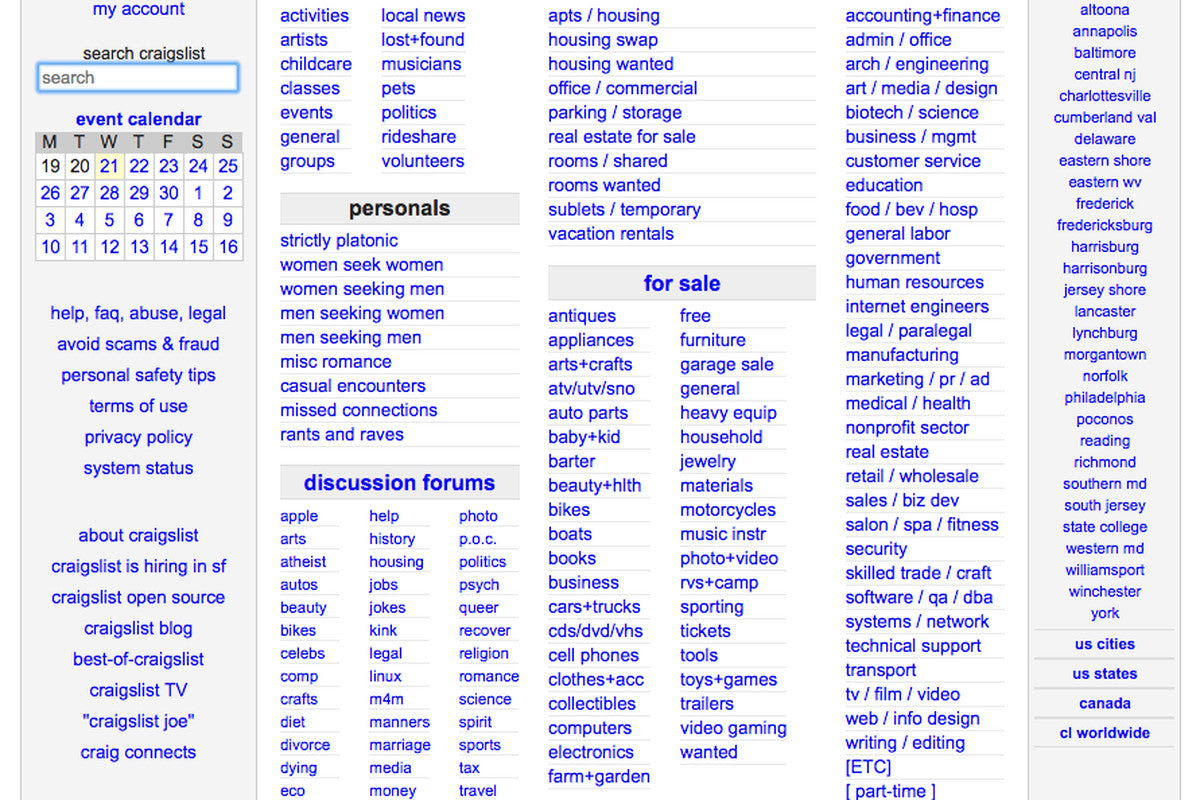Open the science discussion forum
Image resolution: width=1200 pixels, height=800 pixels.
tap(485, 699)
